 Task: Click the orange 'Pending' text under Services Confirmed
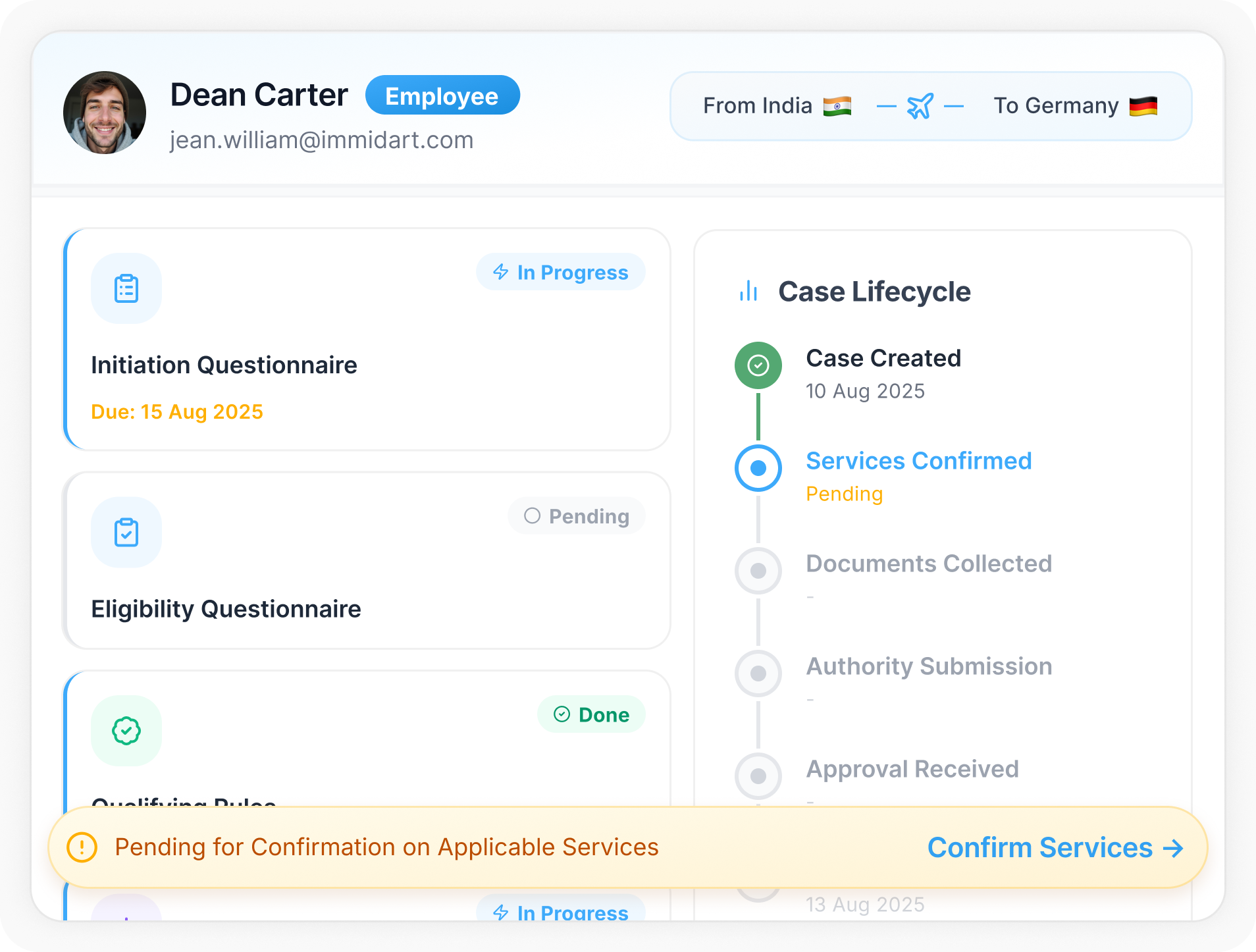(x=845, y=494)
